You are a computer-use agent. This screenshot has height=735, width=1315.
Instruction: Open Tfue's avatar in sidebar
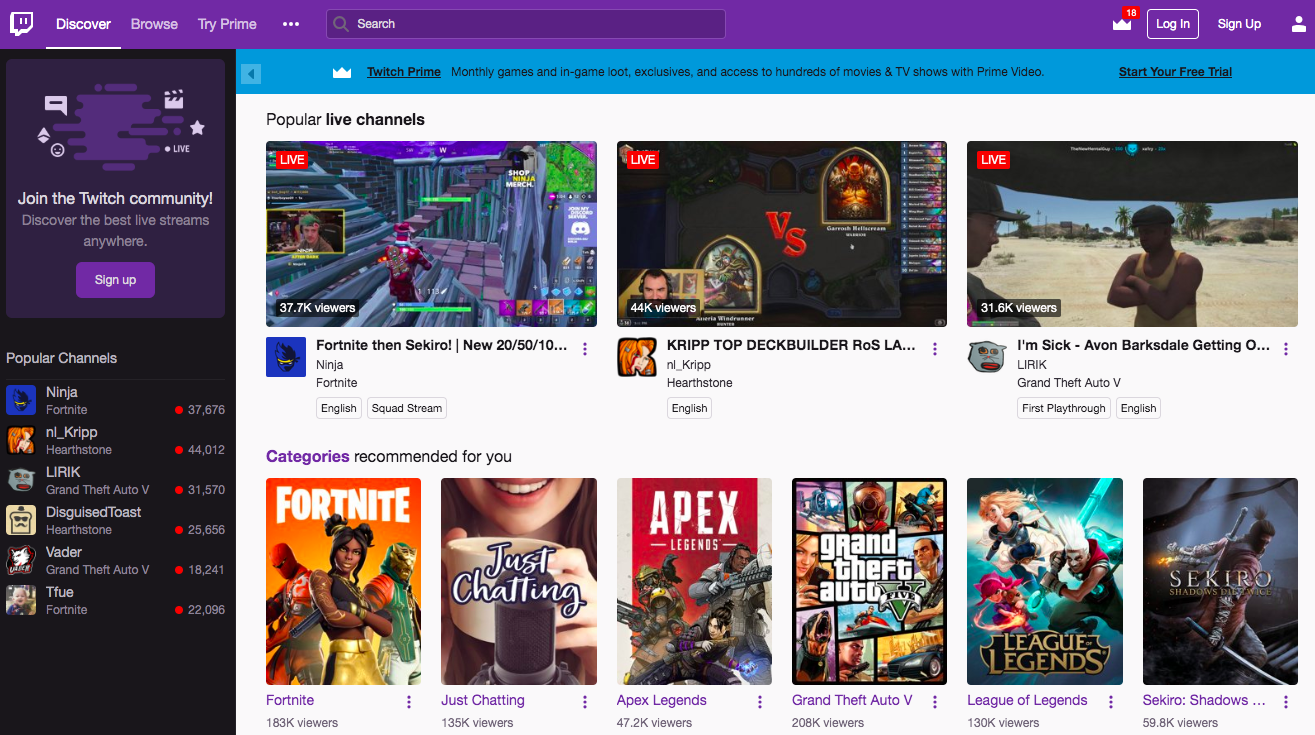(21, 600)
